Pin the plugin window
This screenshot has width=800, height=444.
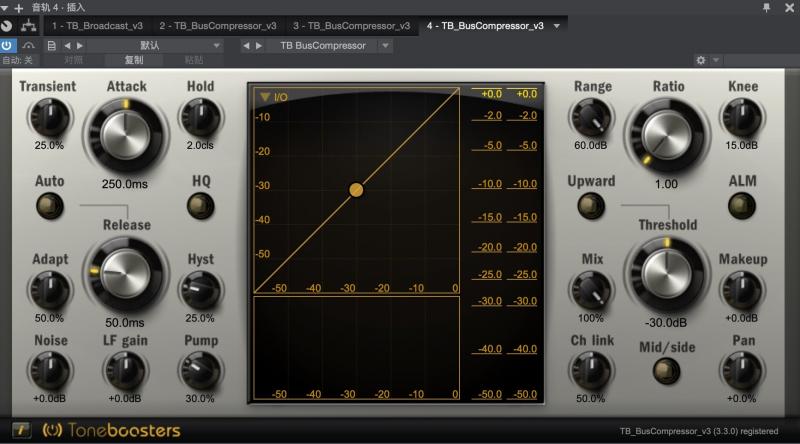pos(766,7)
